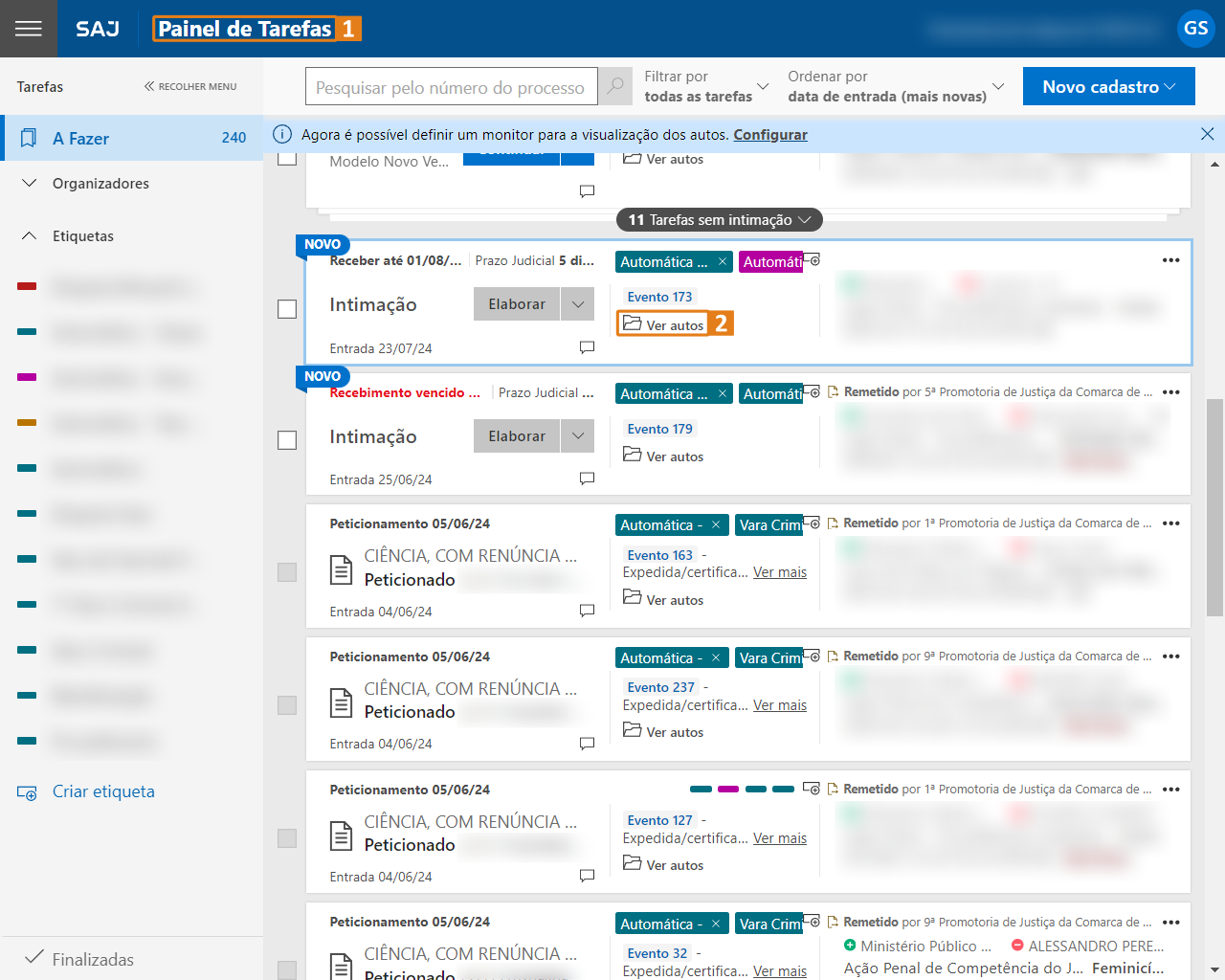Select checkbox for Evento 173 Intimação

(287, 309)
